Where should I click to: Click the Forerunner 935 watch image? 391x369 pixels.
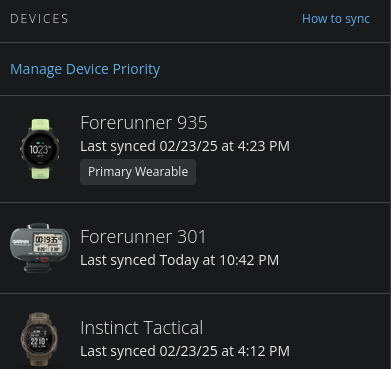point(40,149)
